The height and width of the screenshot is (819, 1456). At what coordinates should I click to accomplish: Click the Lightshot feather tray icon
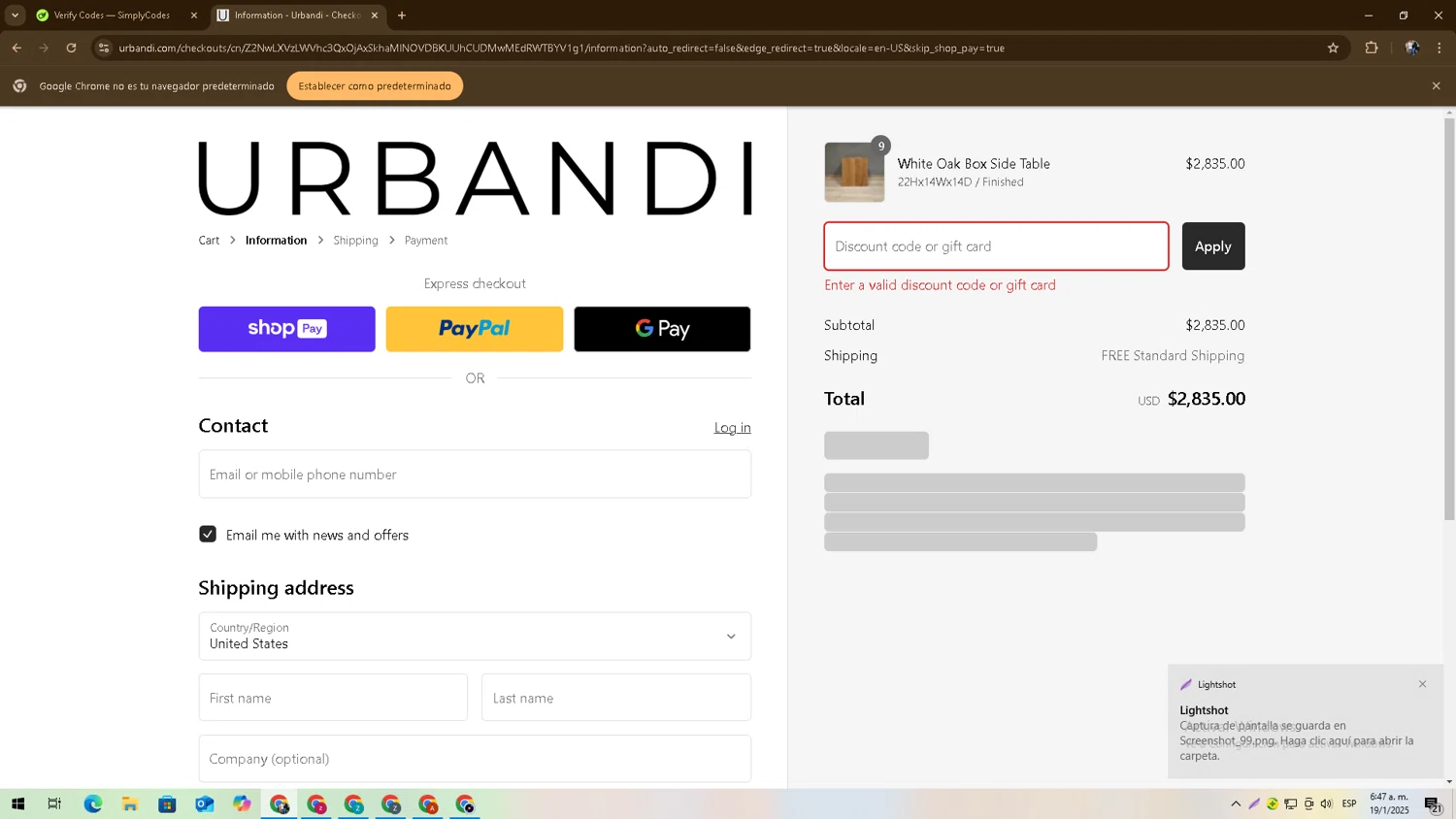pos(1254,804)
